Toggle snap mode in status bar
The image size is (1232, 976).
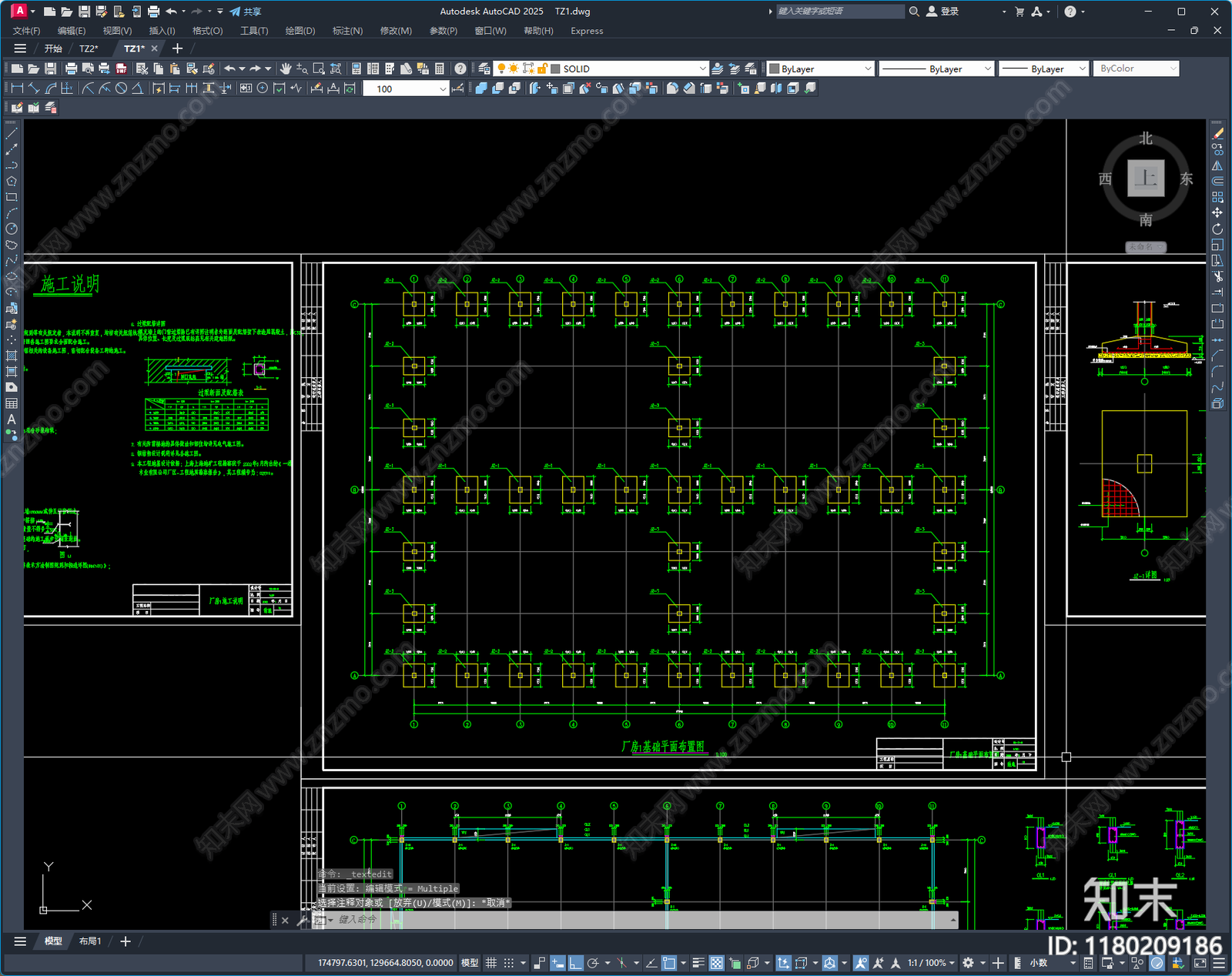[508, 963]
